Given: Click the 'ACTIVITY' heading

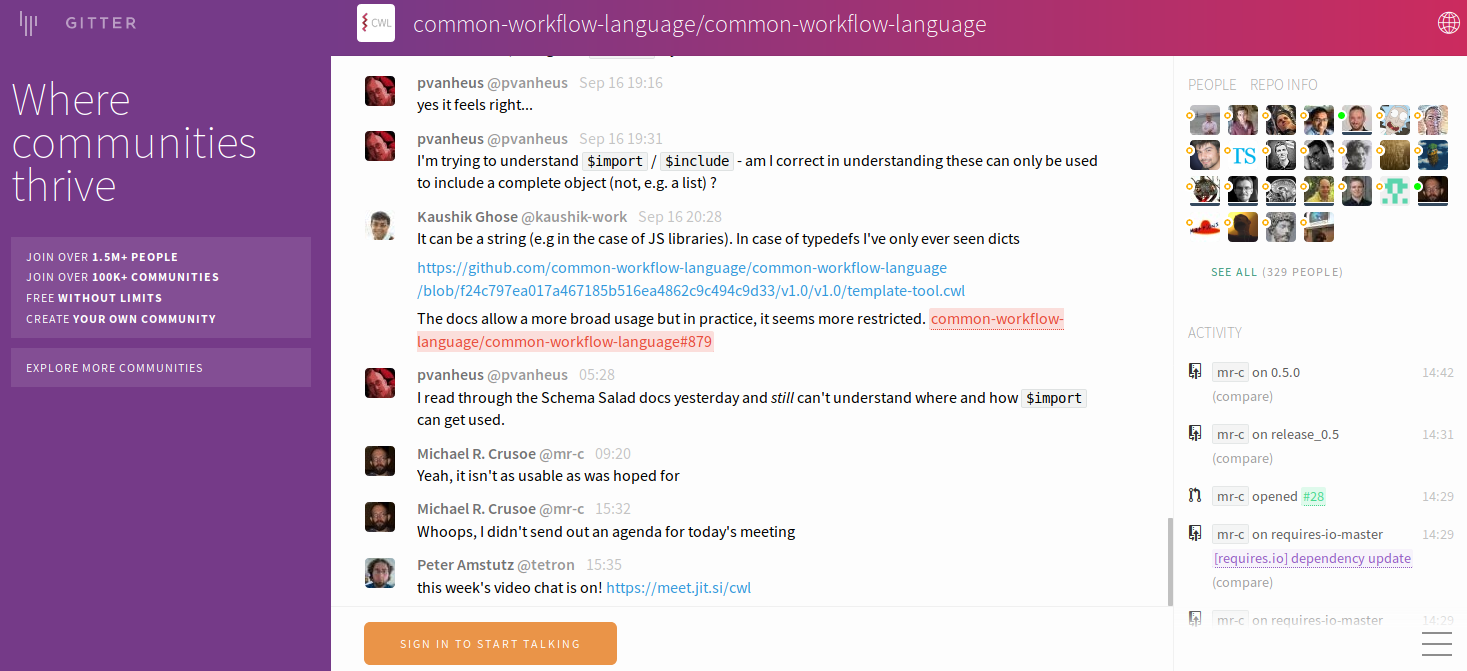Looking at the screenshot, I should [1215, 333].
